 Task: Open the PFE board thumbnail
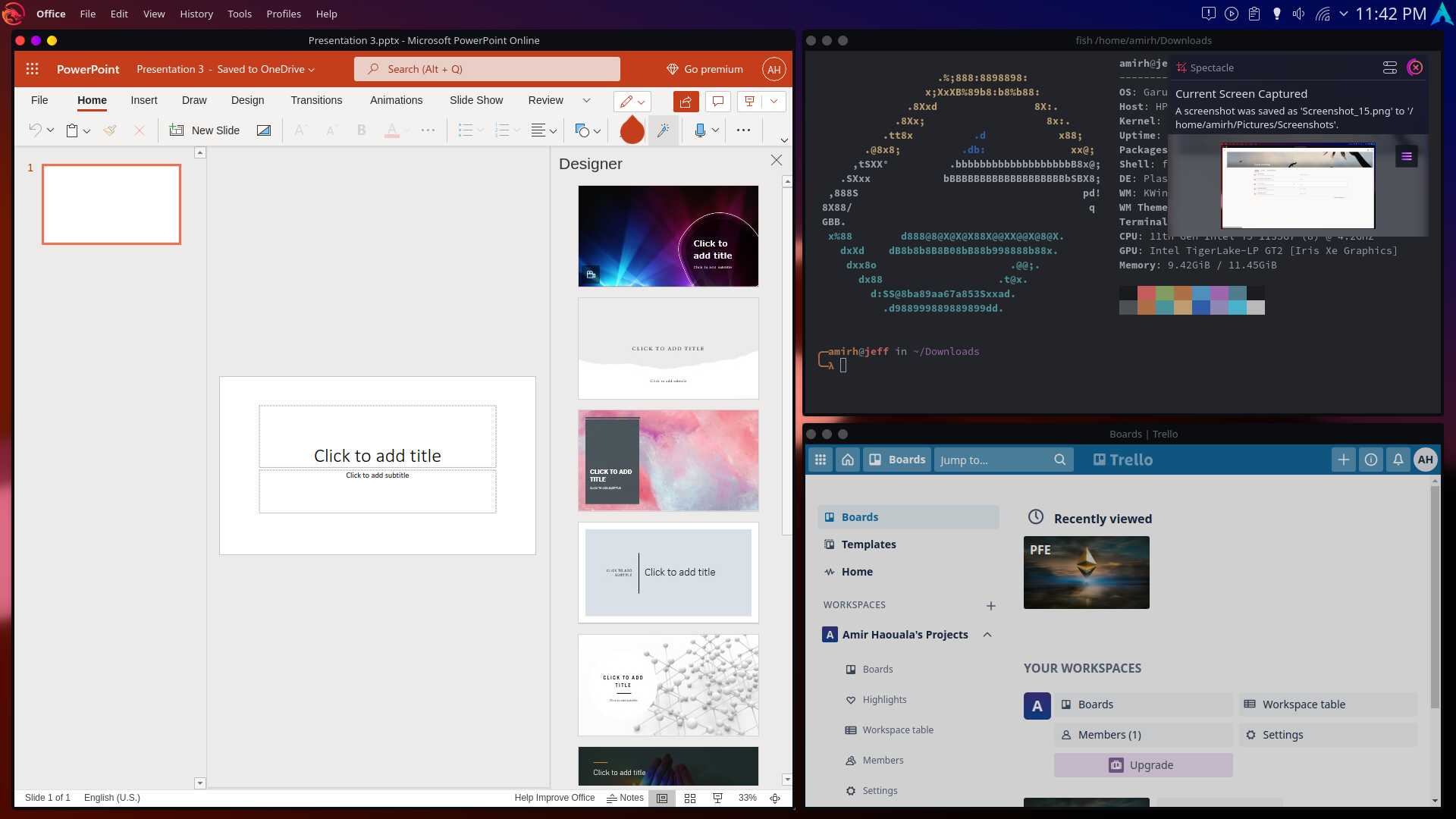point(1086,573)
